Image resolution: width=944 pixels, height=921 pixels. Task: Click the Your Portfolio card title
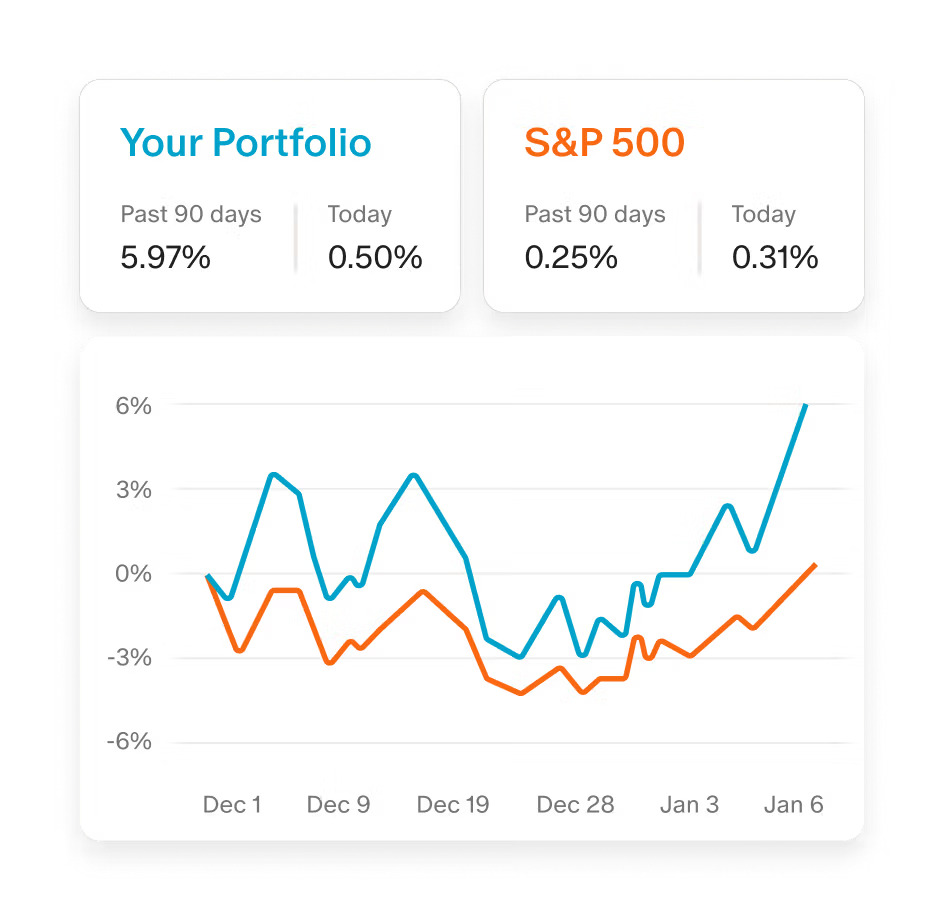[x=246, y=143]
